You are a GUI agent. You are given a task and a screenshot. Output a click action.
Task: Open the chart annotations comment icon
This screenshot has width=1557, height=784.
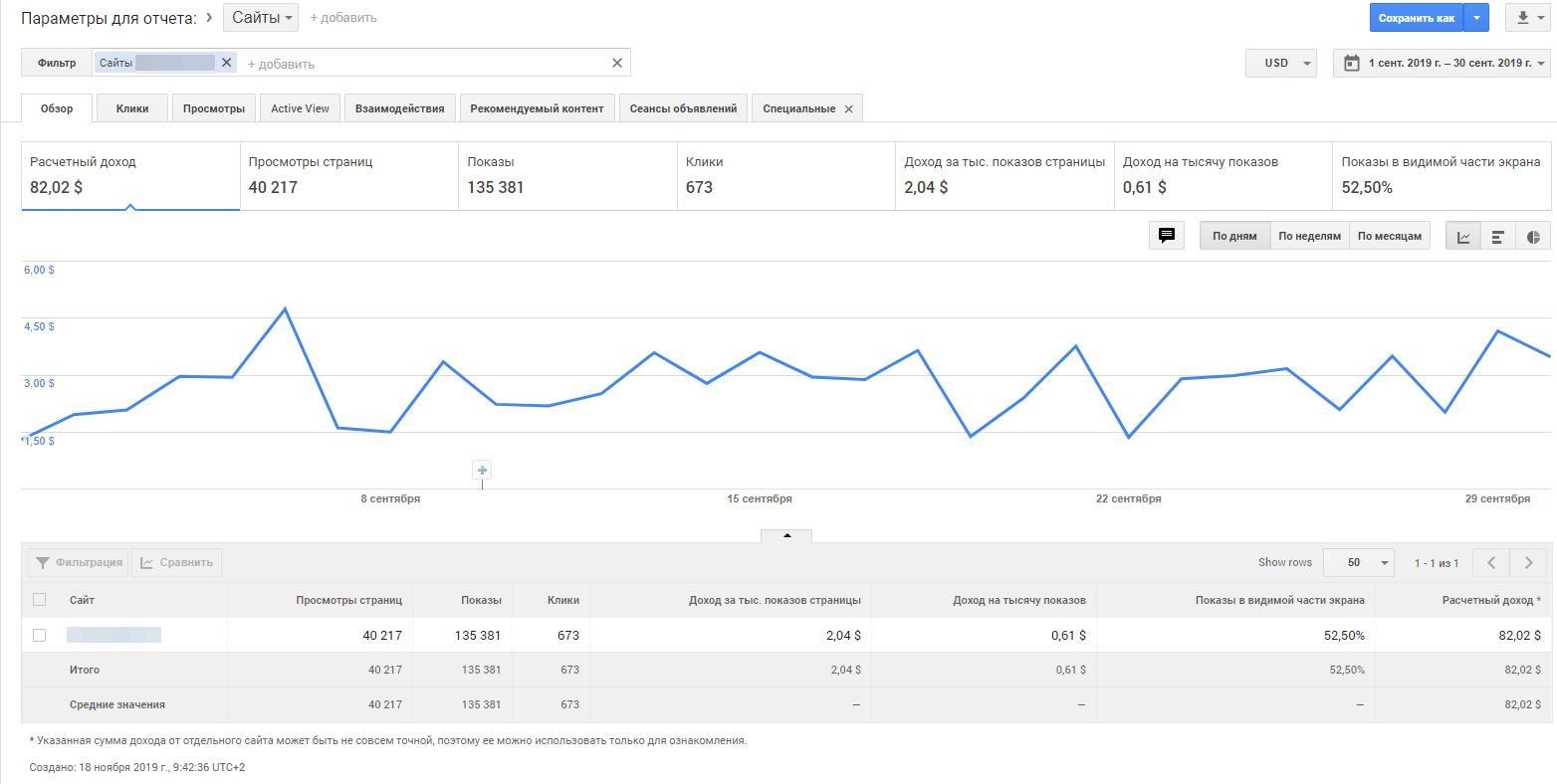coord(1167,236)
